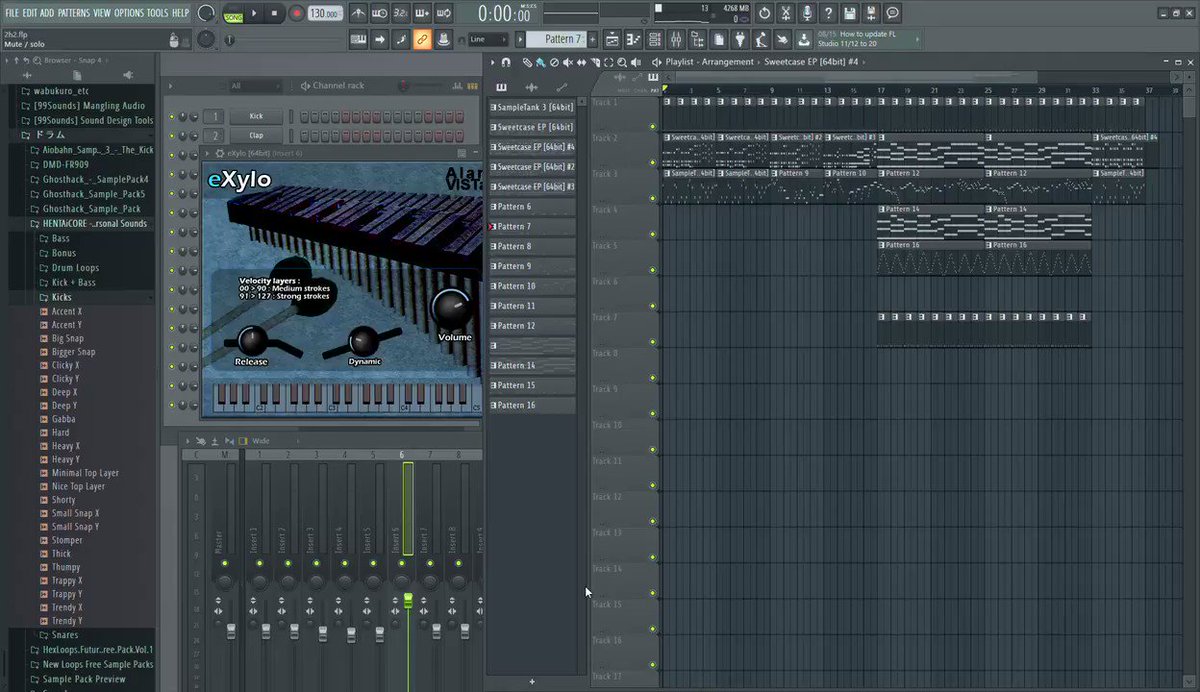1200x692 pixels.
Task: Open the channel rack icon in toolbar
Action: pyautogui.click(x=656, y=39)
